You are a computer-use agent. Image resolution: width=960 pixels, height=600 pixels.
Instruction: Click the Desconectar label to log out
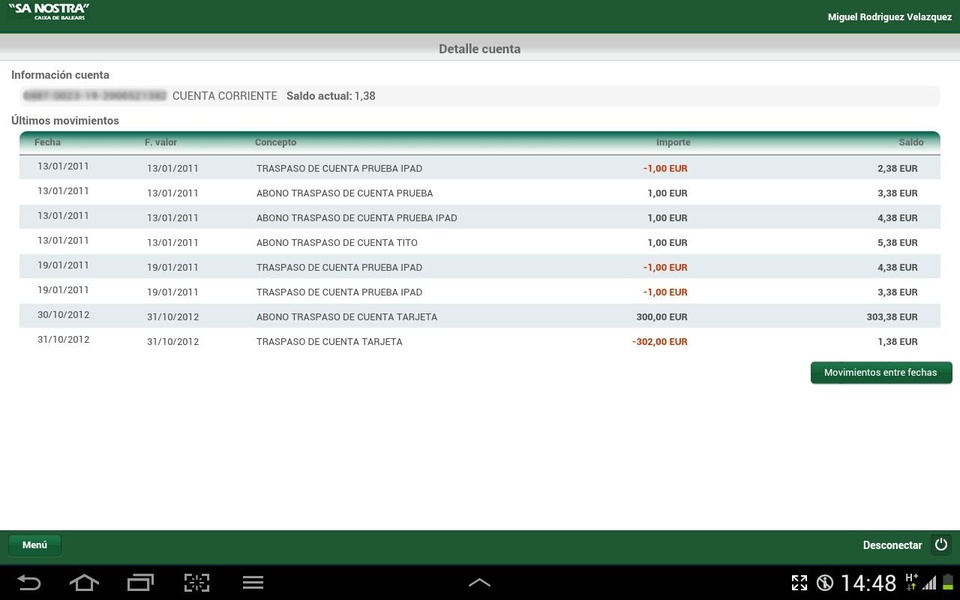[x=892, y=545]
